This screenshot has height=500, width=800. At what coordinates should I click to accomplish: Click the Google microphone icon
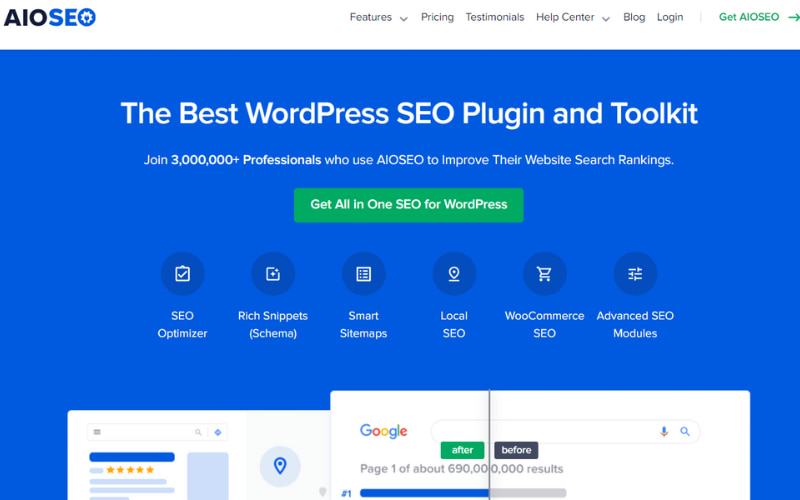[664, 432]
